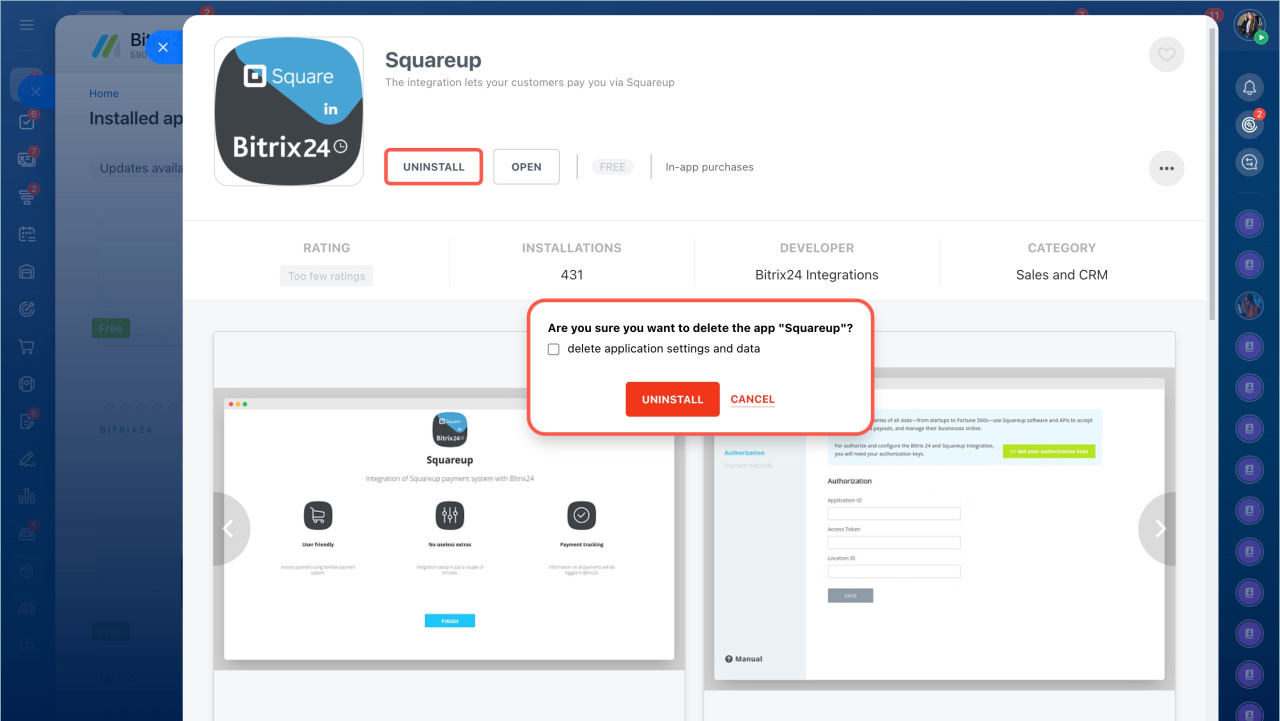Image resolution: width=1280 pixels, height=721 pixels.
Task: Show previous screenshot with left arrow
Action: point(229,529)
